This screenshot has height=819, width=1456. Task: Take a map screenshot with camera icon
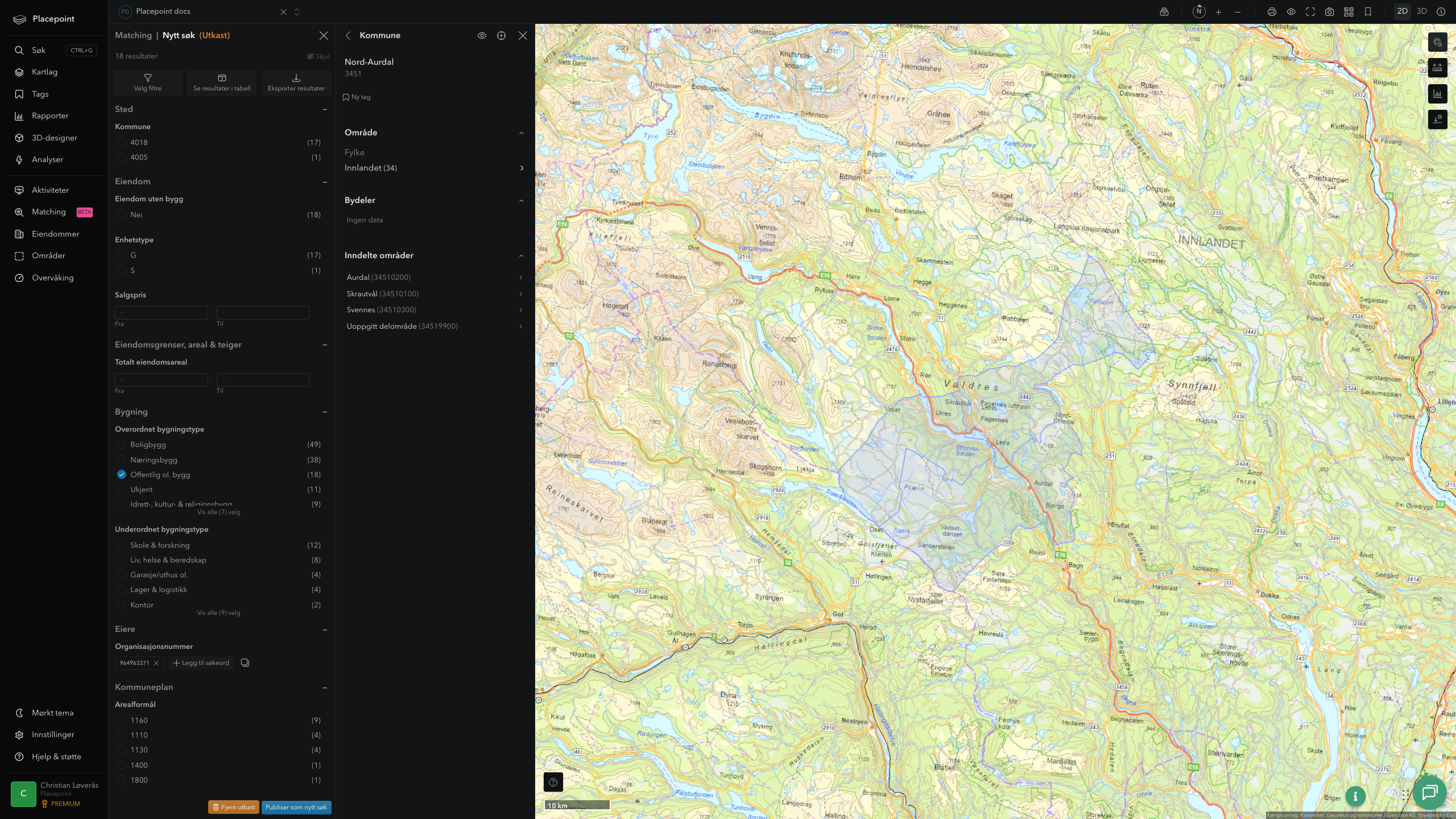(1330, 12)
